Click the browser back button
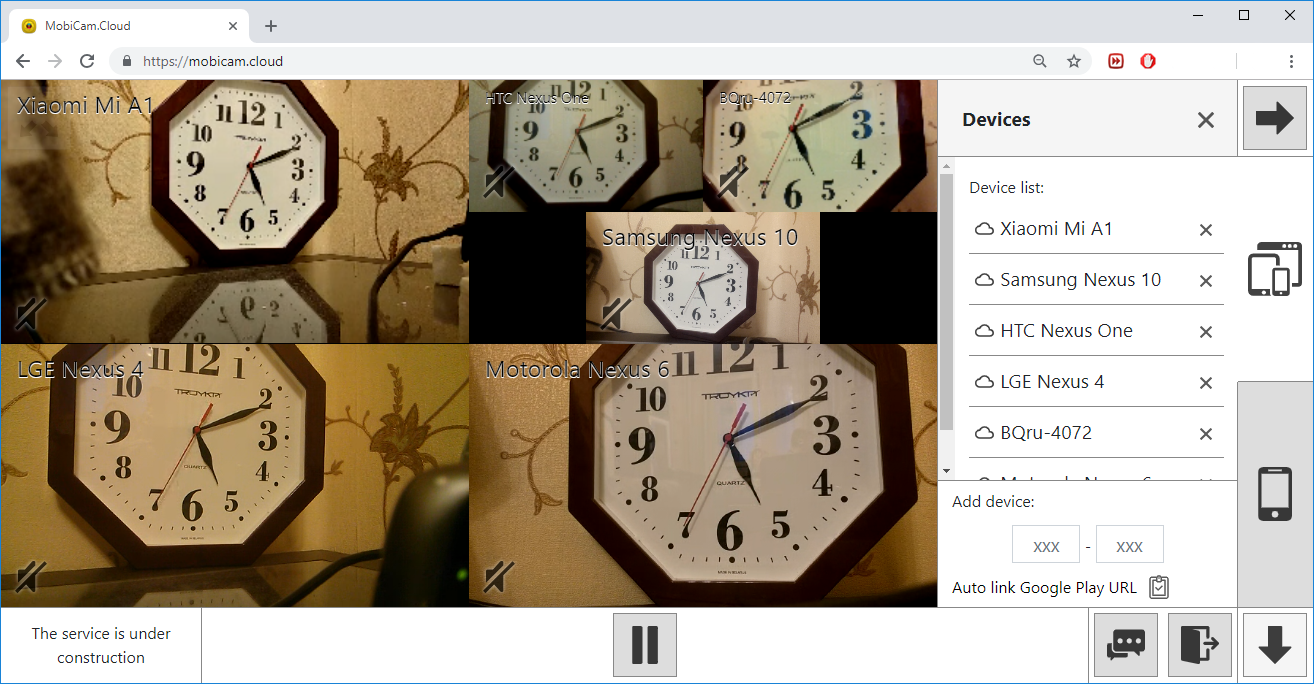 pos(22,61)
